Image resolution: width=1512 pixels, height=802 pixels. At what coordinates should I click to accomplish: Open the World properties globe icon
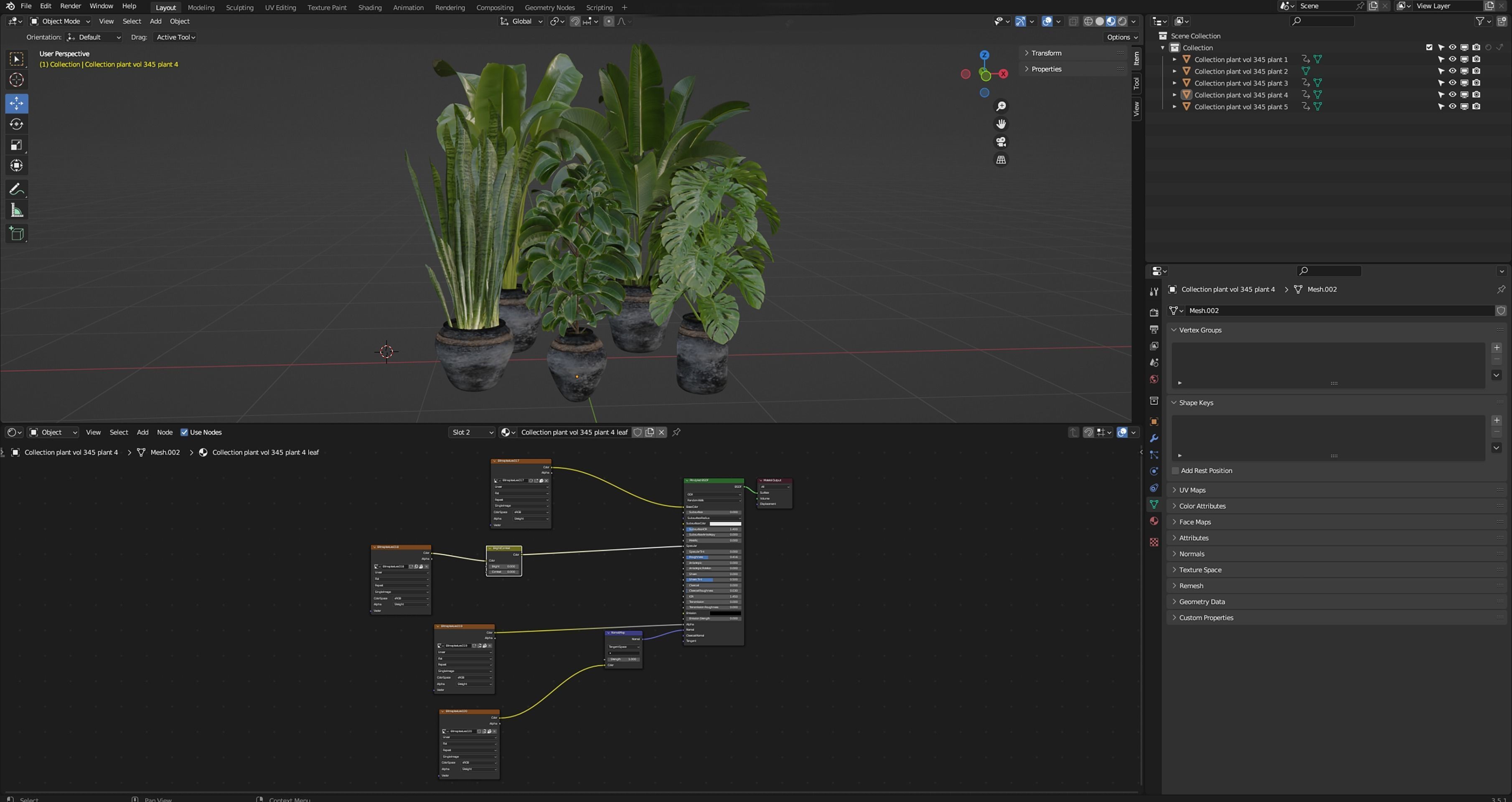pyautogui.click(x=1154, y=379)
